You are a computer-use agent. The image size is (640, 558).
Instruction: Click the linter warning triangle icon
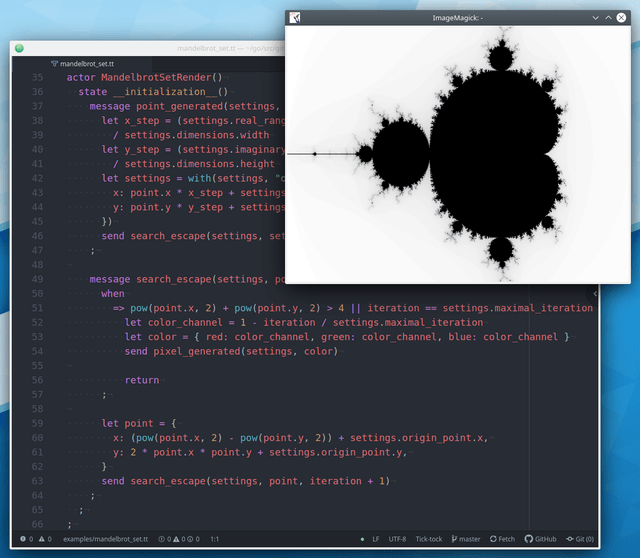[42, 539]
